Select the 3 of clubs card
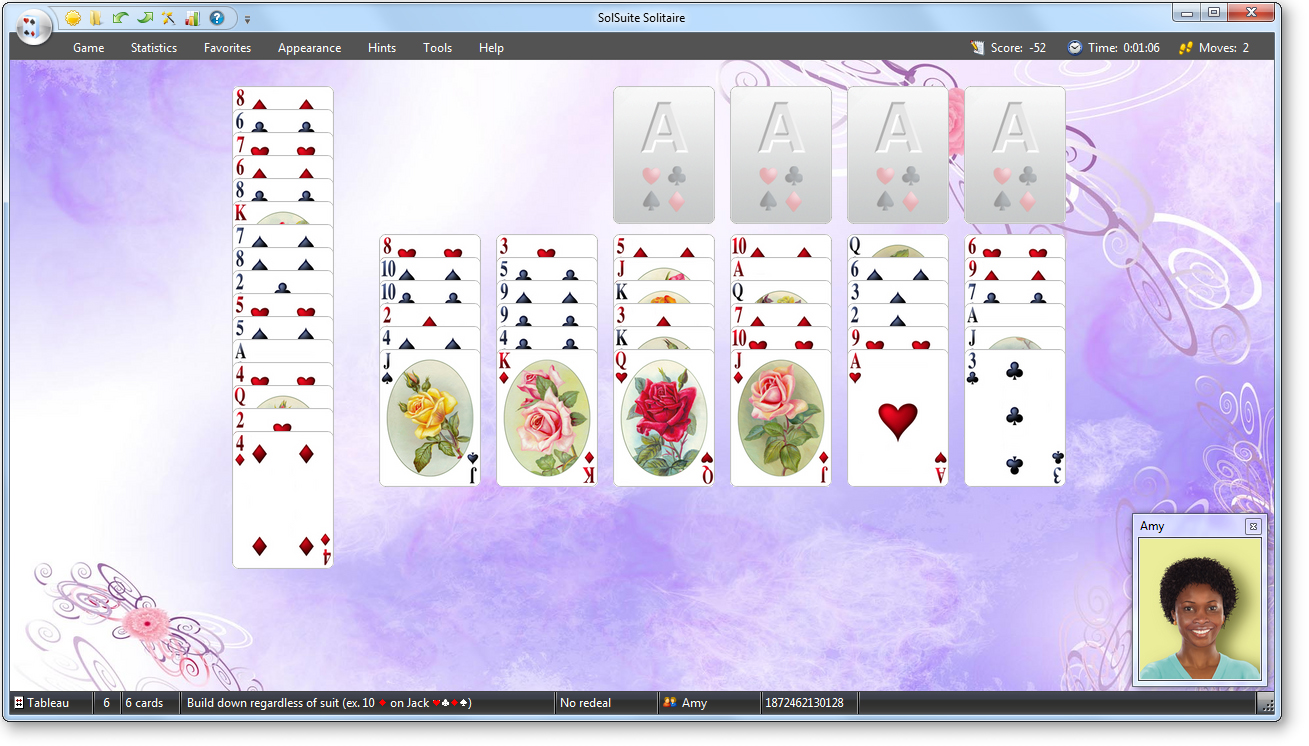Screen dimensions: 1309x746 [1015, 418]
